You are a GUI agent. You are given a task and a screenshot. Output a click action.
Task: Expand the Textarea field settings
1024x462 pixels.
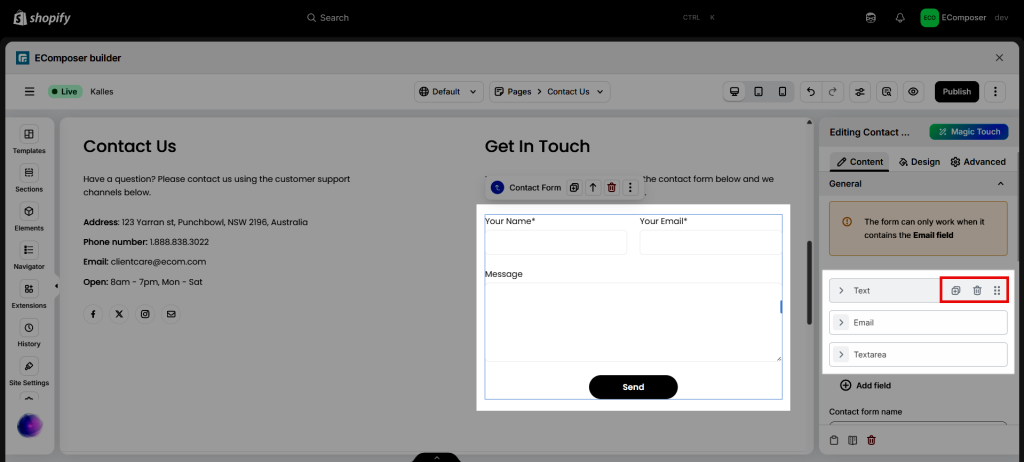click(841, 355)
